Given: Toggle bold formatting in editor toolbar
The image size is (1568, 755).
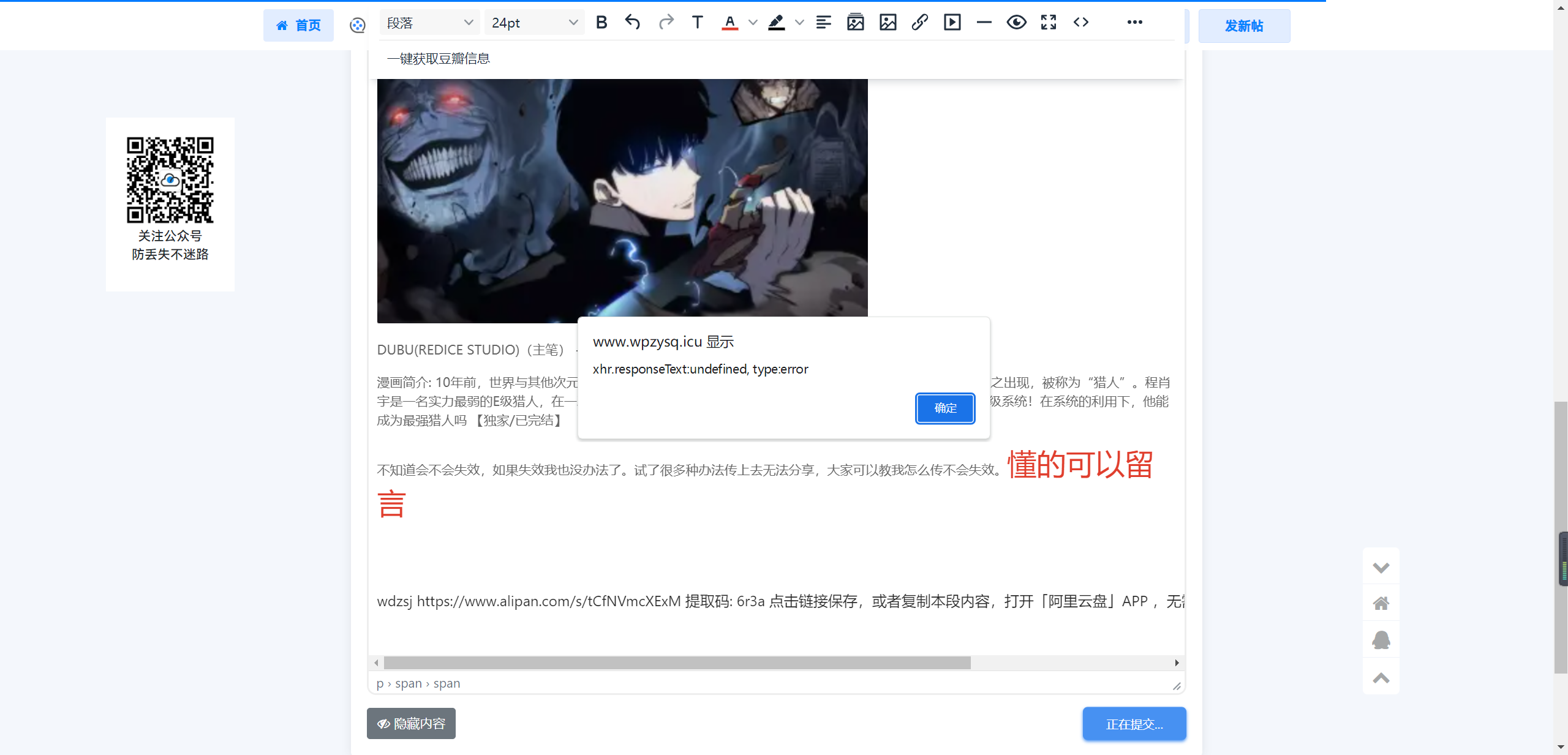Looking at the screenshot, I should pos(601,23).
